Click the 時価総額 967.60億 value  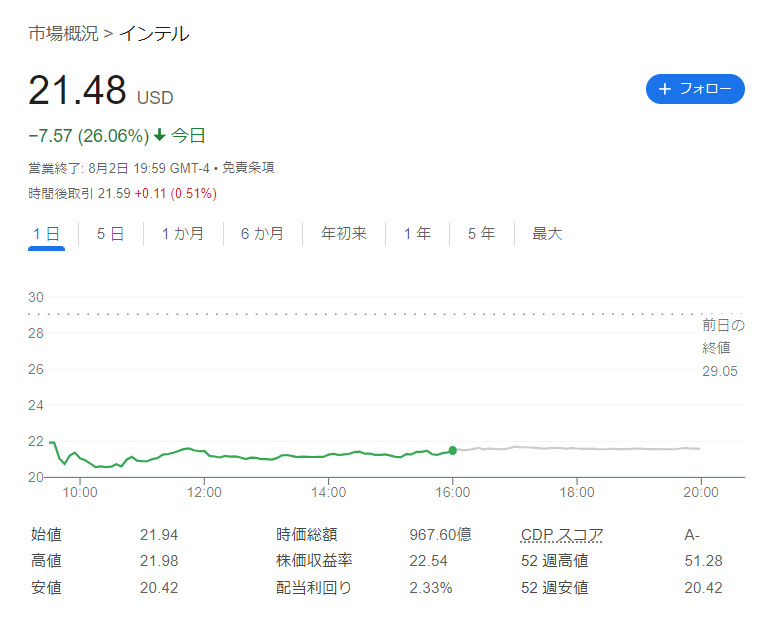click(440, 534)
